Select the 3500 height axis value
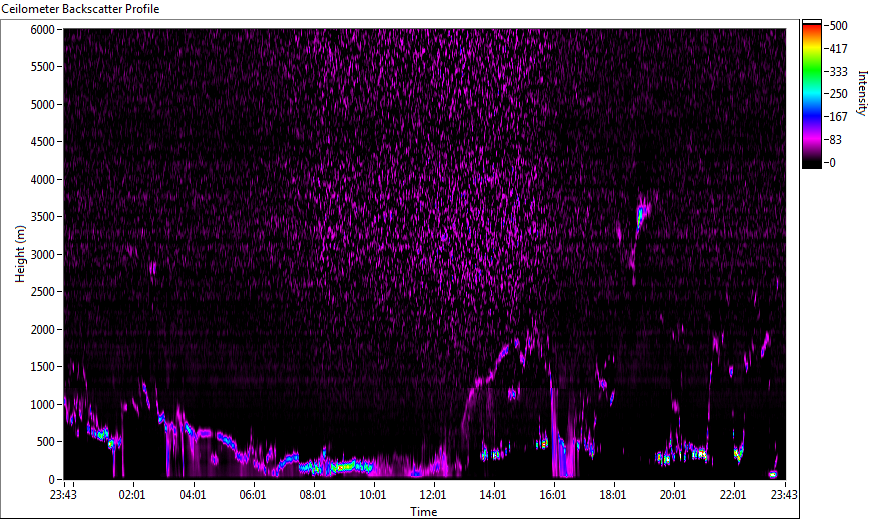Viewport: 872px width, 519px height. tap(42, 217)
